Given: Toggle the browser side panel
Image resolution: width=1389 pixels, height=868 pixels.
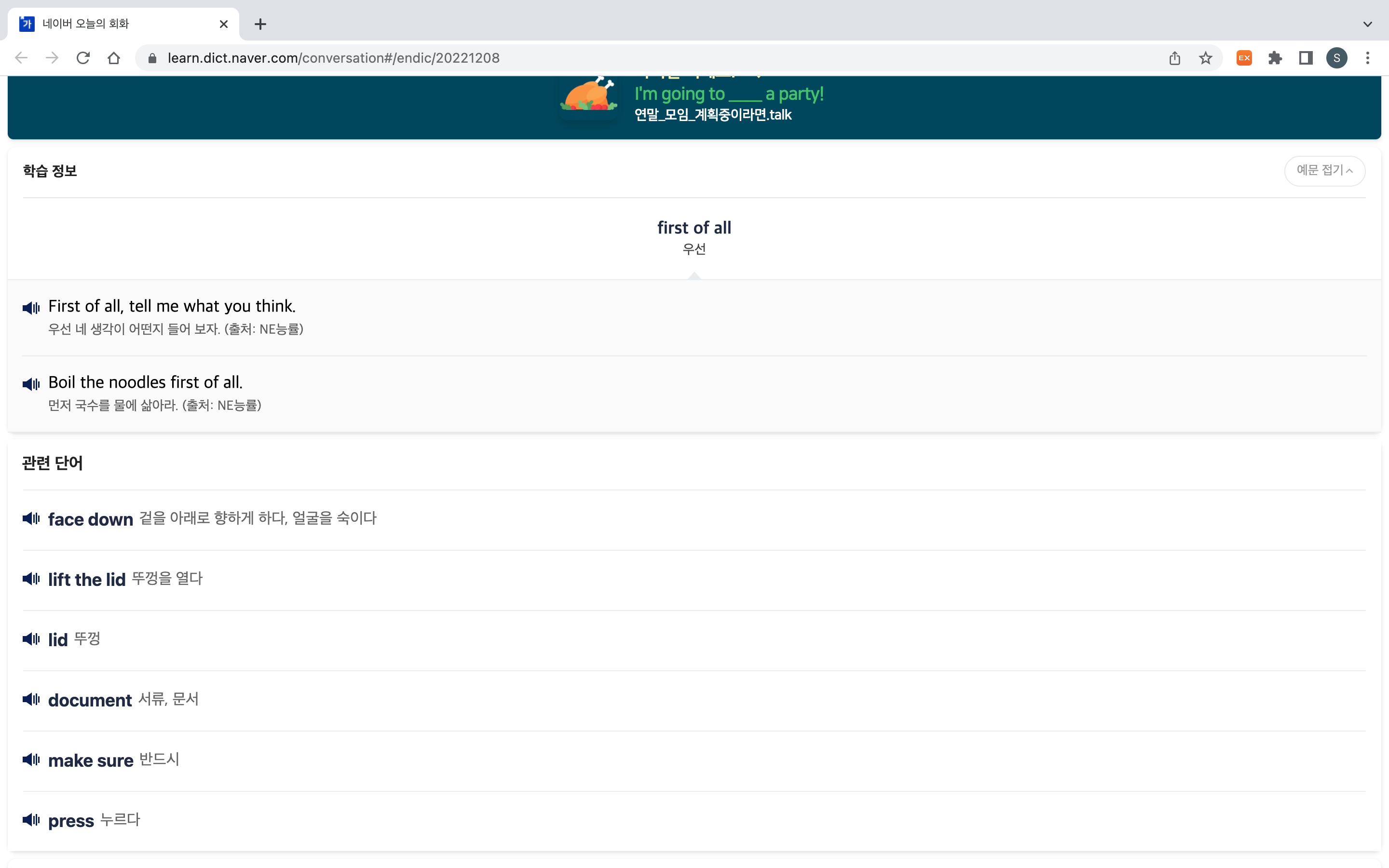Looking at the screenshot, I should pos(1306,58).
